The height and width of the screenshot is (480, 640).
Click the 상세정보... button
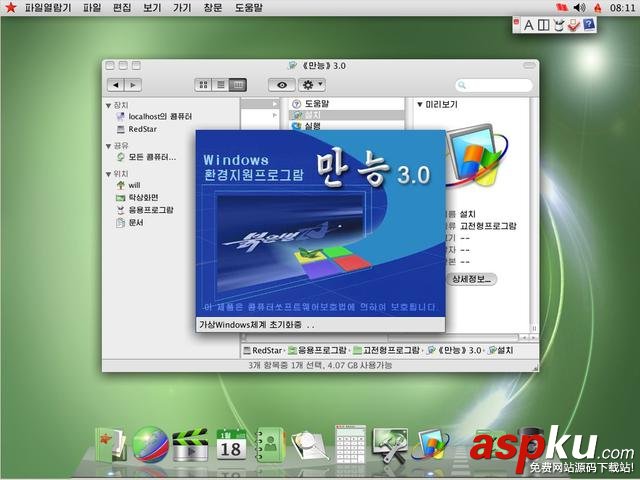click(472, 279)
